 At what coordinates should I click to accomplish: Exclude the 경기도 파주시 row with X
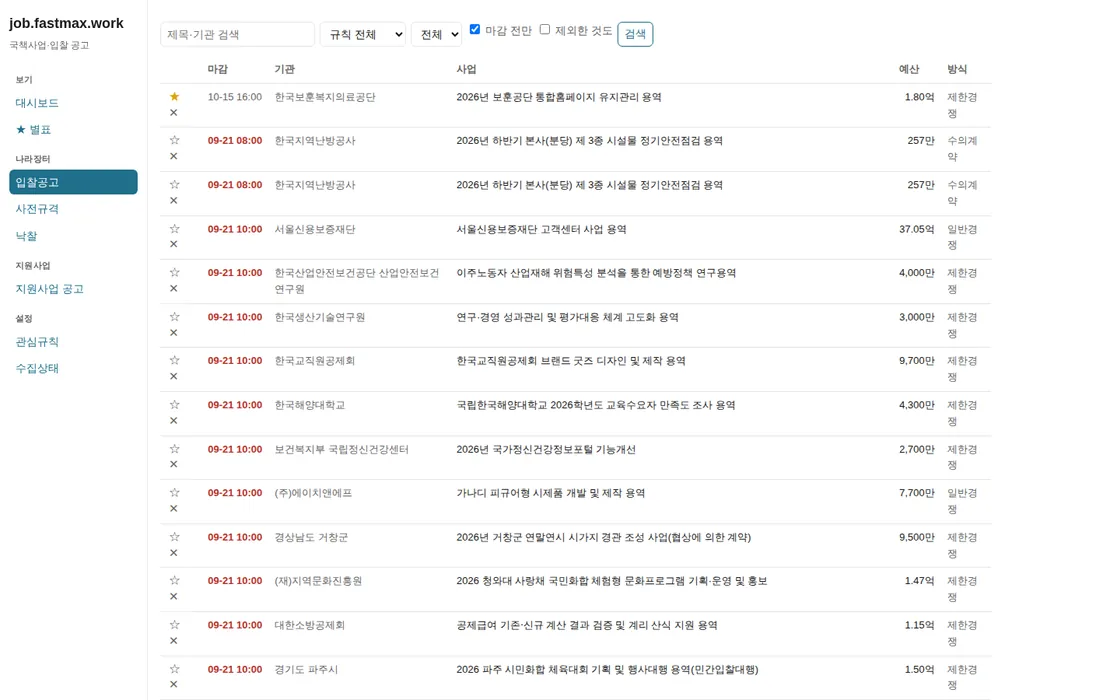(174, 684)
